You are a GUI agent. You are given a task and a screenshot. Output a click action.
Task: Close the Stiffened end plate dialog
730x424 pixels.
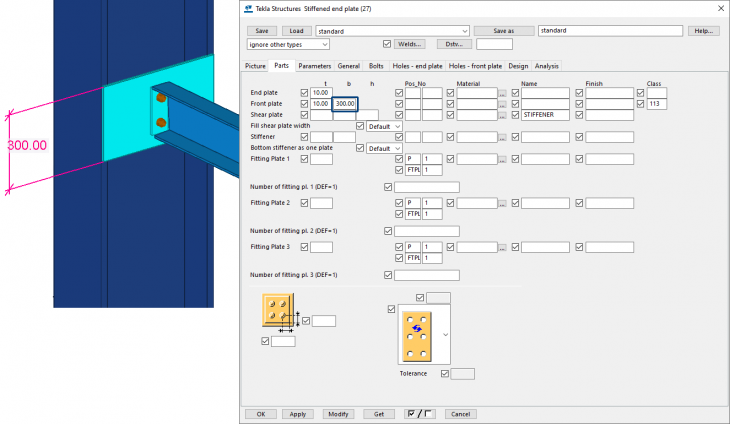721,8
